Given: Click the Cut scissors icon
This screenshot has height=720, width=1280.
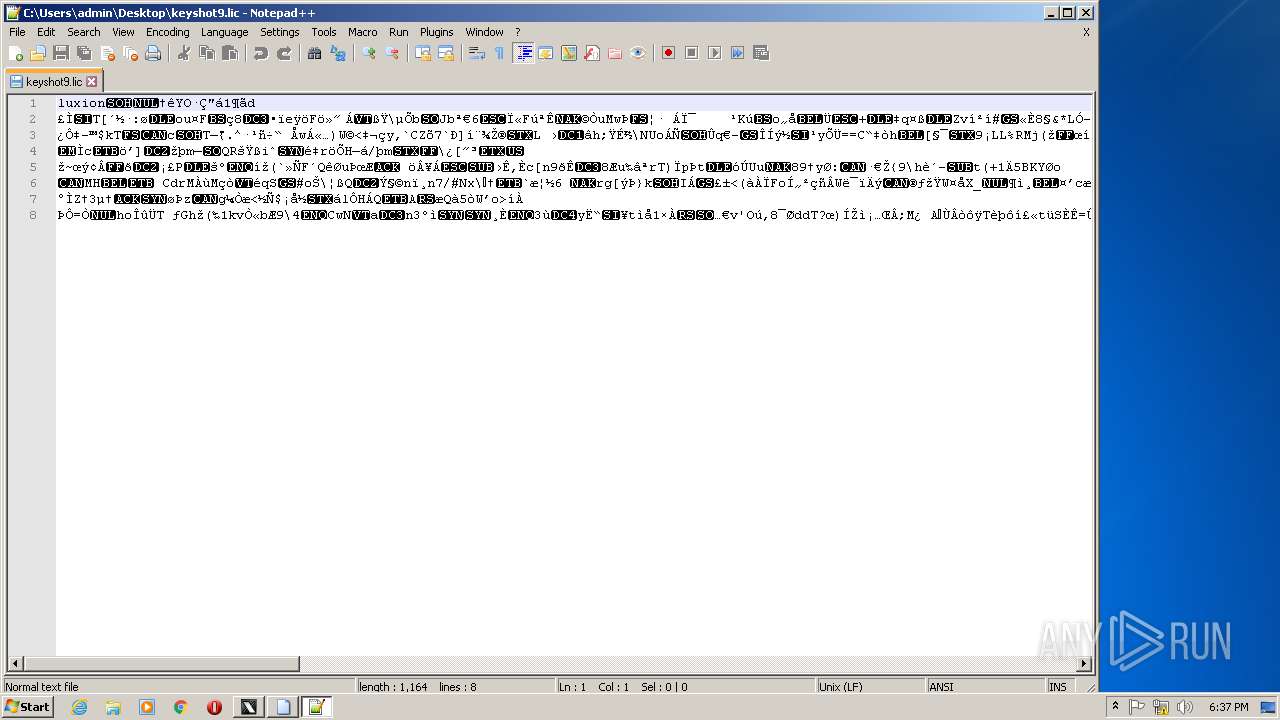Looking at the screenshot, I should [184, 53].
